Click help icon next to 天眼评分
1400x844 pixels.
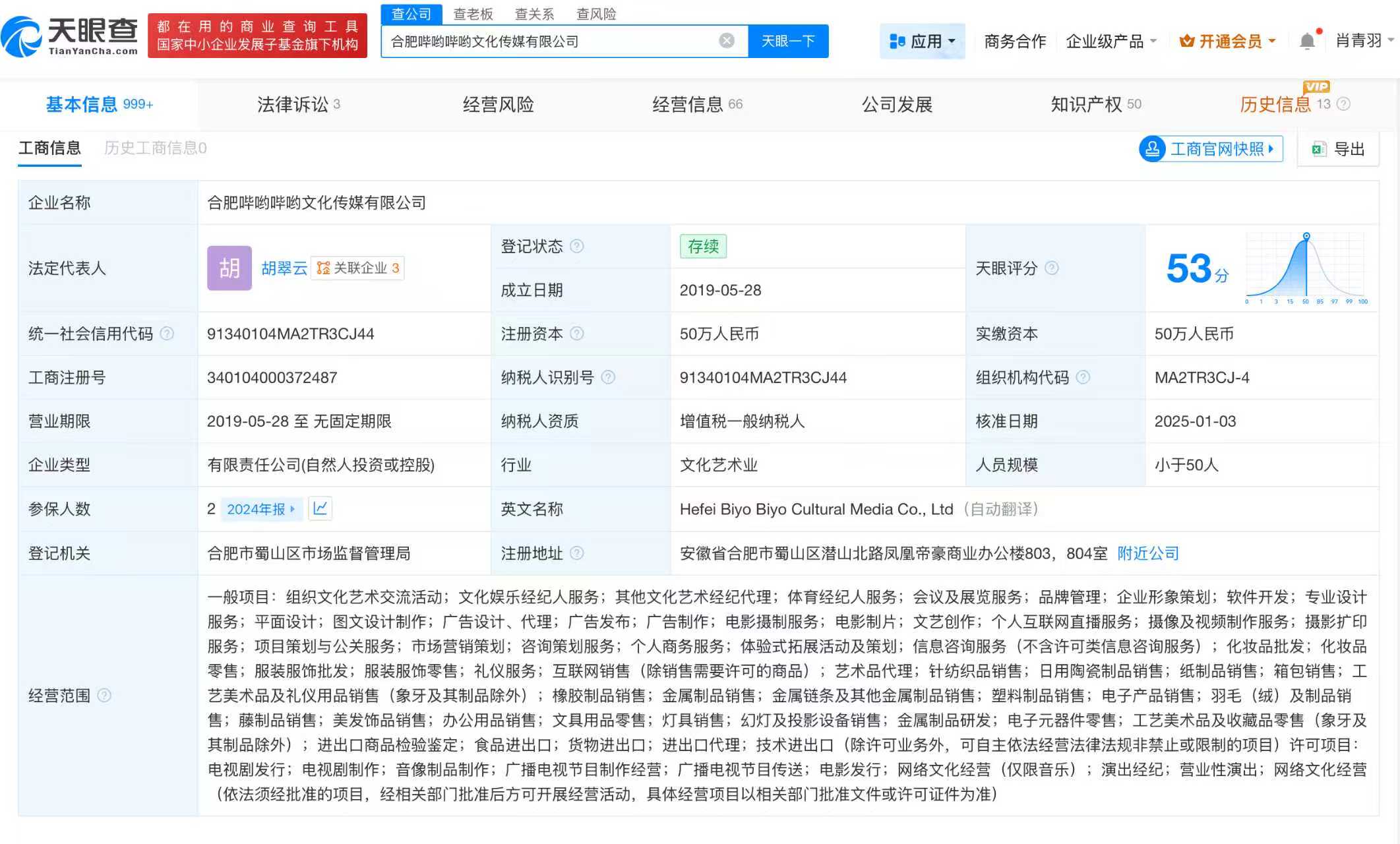coord(1052,268)
